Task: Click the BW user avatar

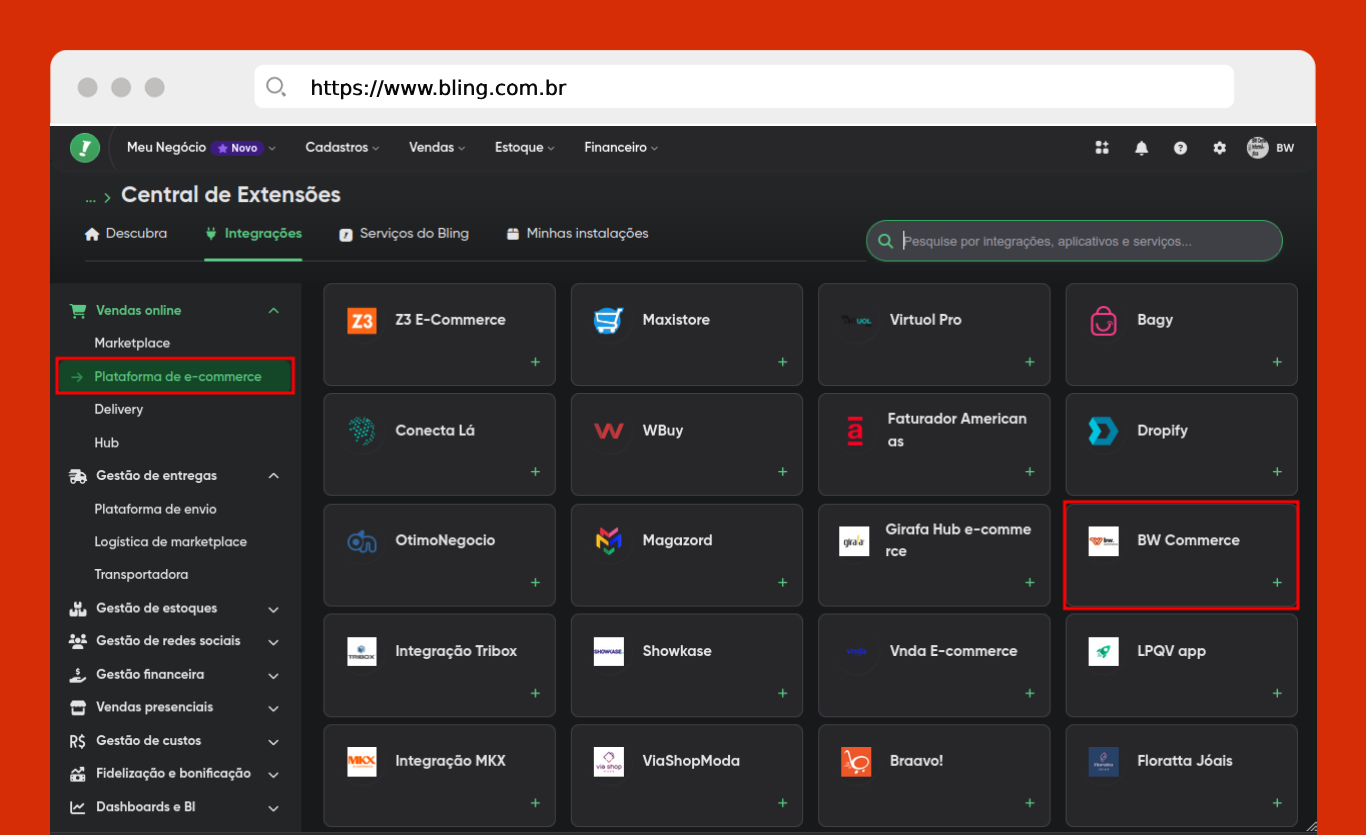Action: tap(1257, 148)
